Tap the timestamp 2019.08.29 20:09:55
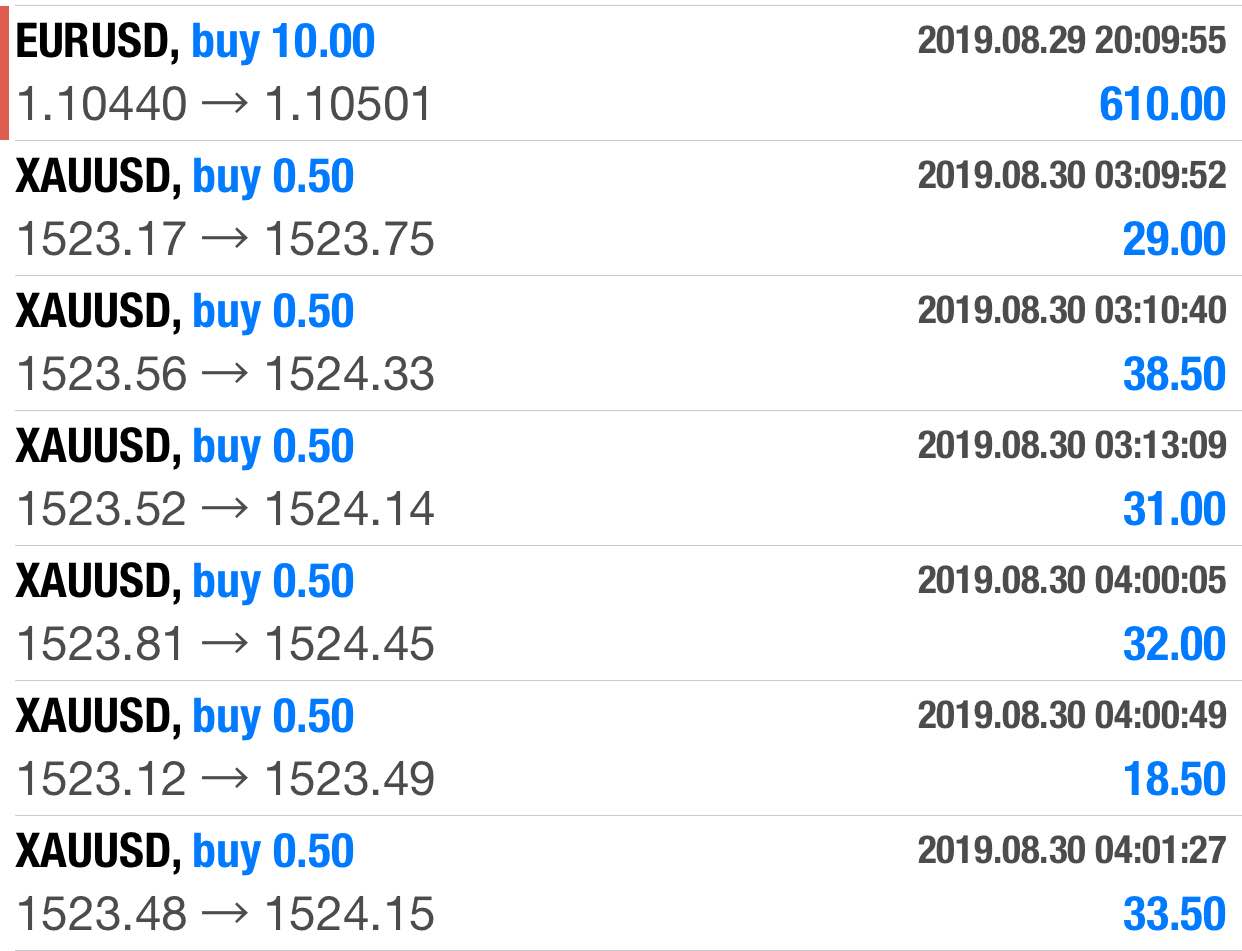 1071,41
